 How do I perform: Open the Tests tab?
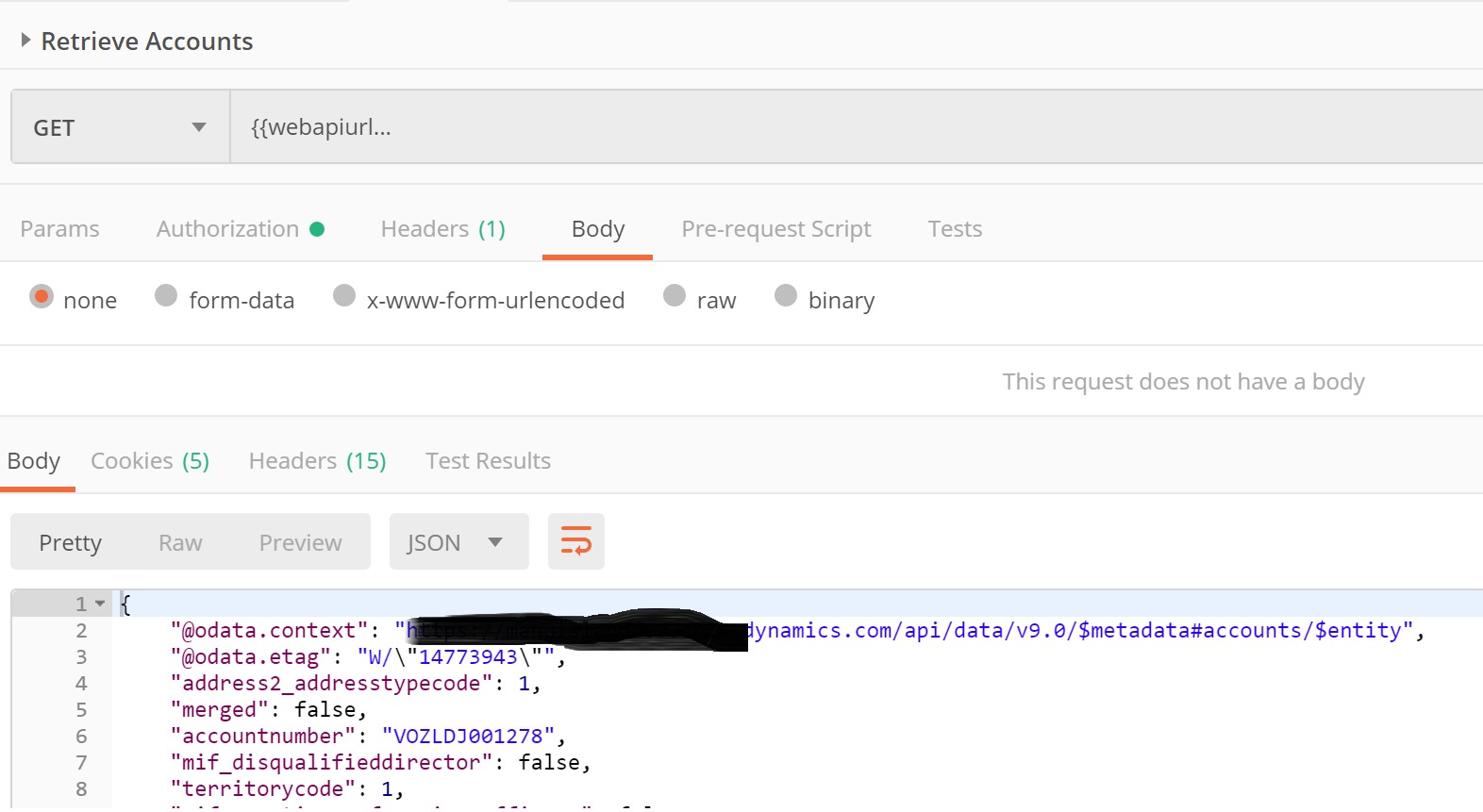point(955,229)
